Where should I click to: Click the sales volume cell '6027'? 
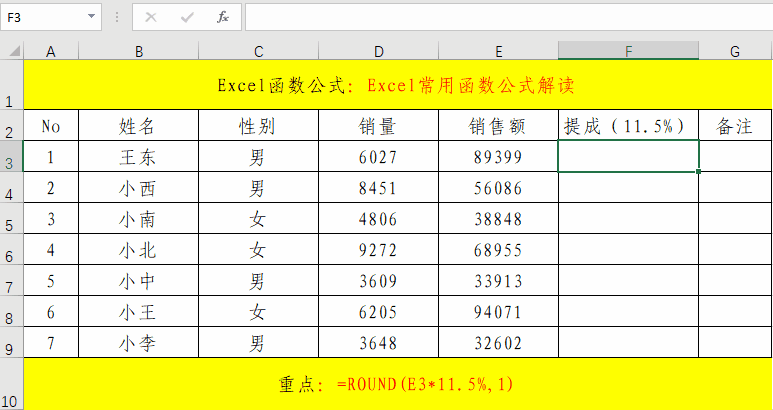tap(379, 157)
